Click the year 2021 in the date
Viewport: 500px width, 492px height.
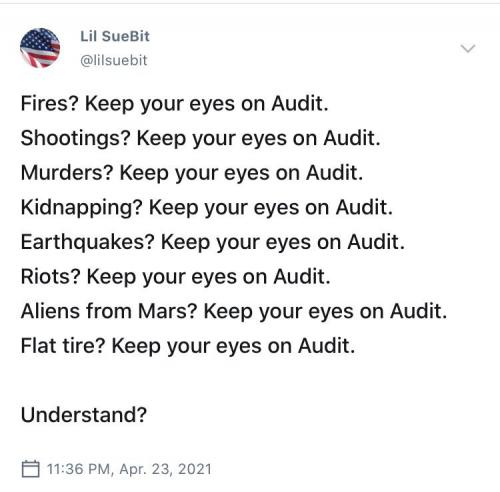pos(195,469)
